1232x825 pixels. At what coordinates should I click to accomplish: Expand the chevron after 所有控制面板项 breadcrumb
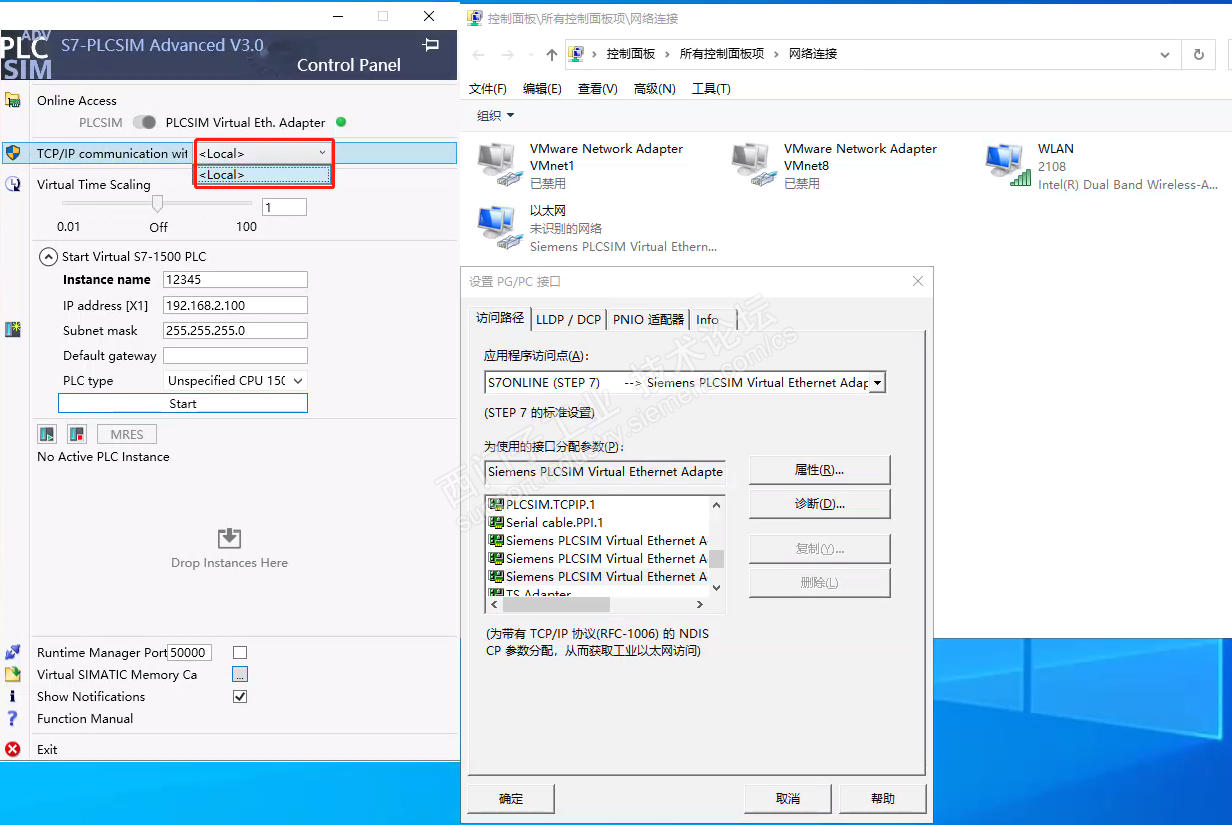coord(777,54)
